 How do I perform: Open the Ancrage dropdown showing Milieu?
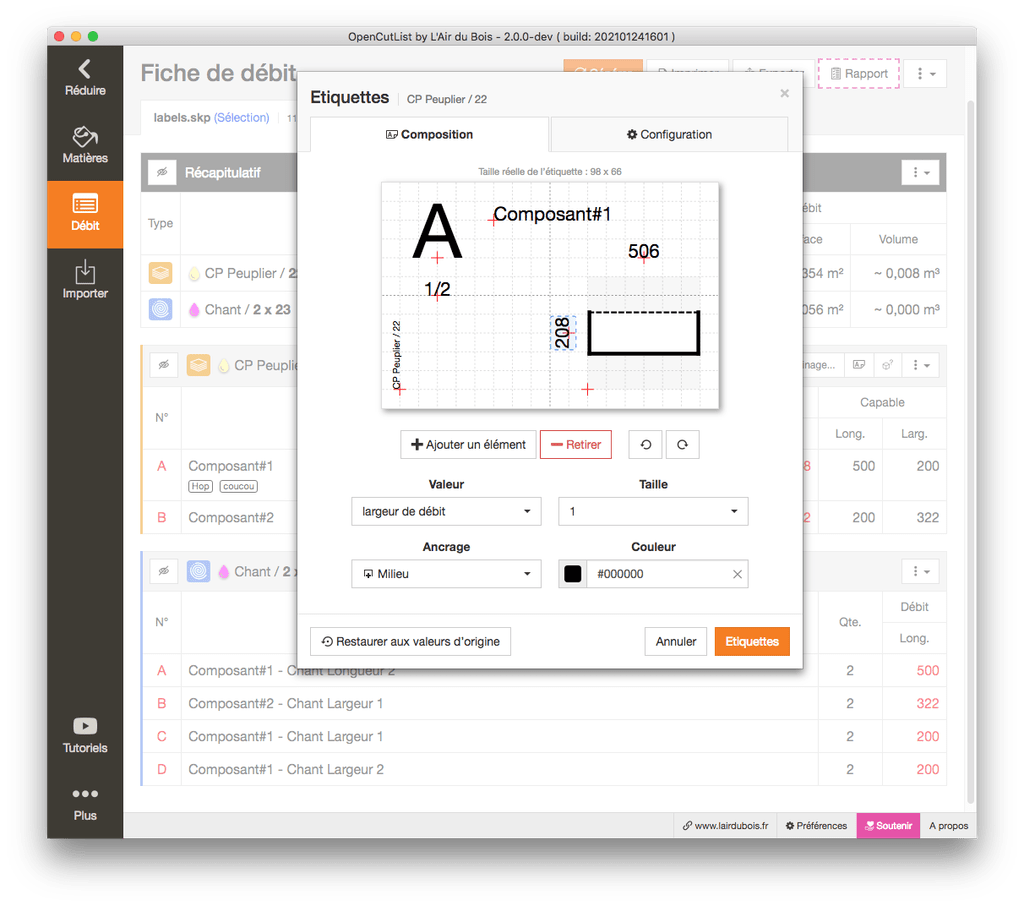pyautogui.click(x=446, y=574)
